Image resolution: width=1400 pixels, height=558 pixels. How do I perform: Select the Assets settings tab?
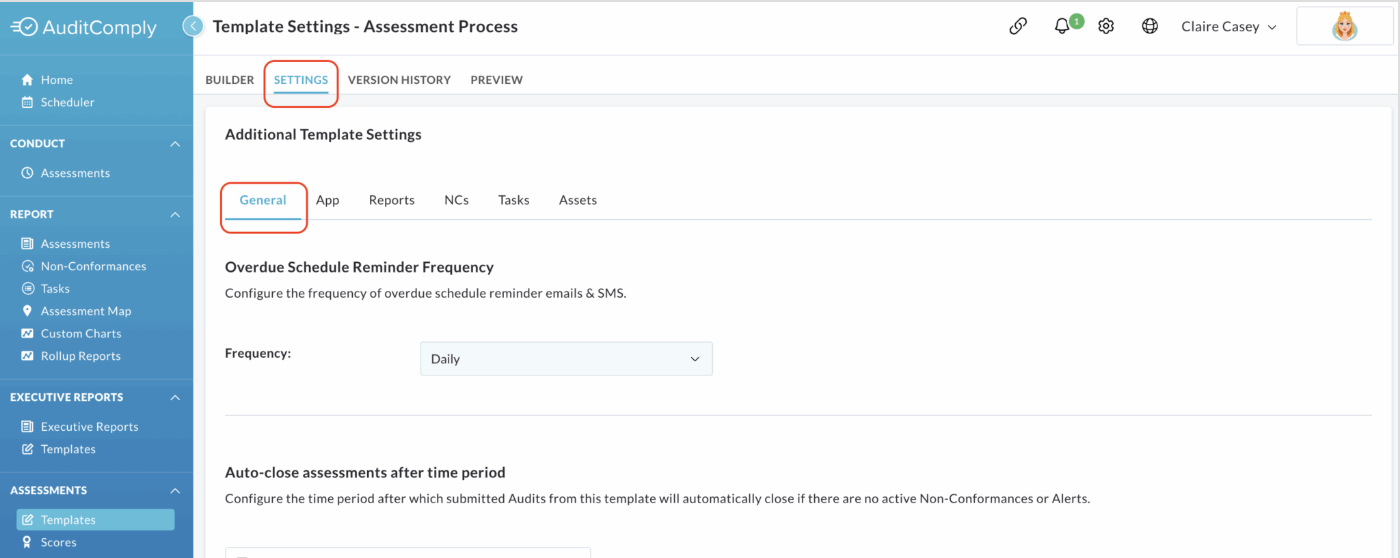(578, 200)
